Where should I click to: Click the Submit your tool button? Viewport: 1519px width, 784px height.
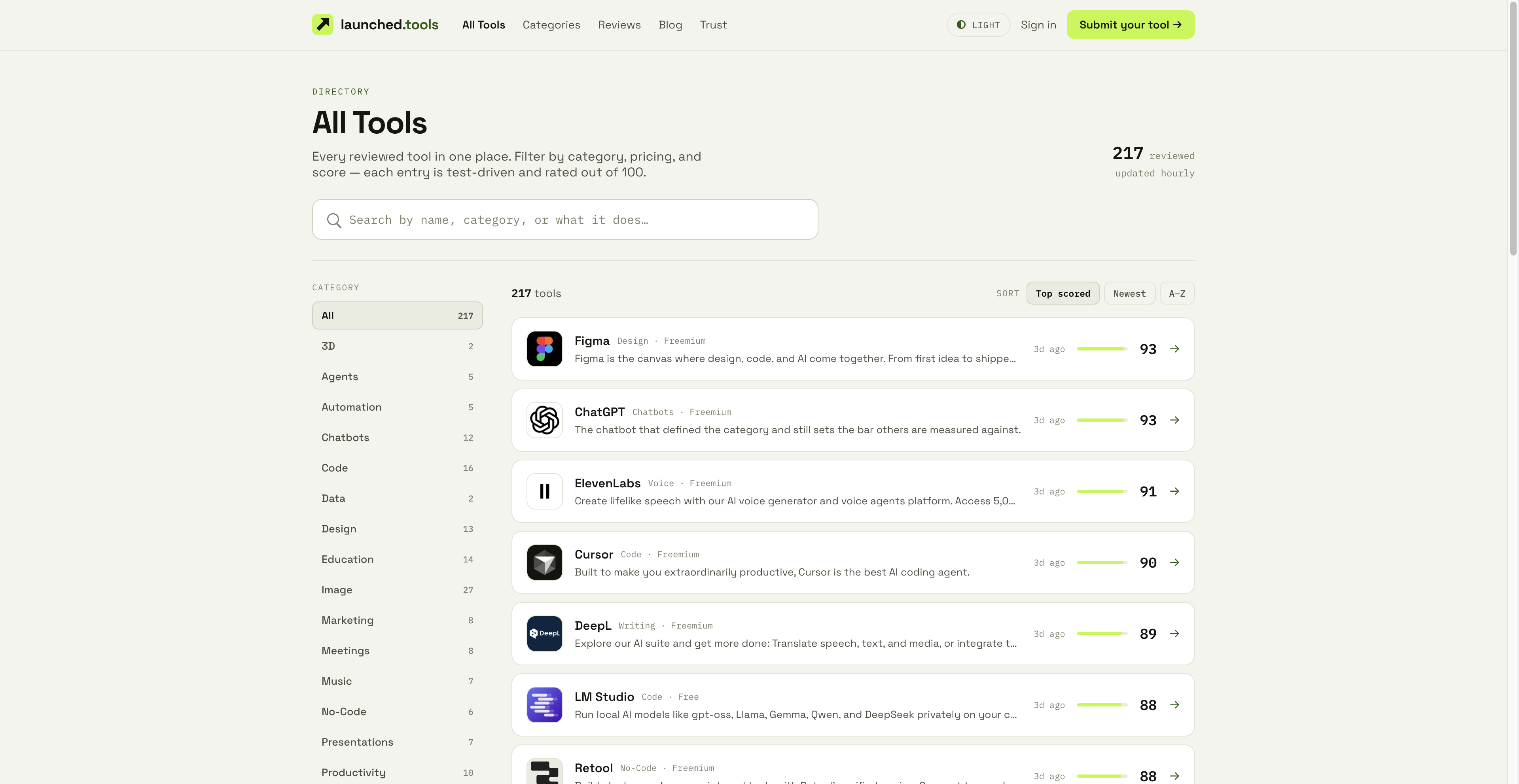pyautogui.click(x=1131, y=25)
